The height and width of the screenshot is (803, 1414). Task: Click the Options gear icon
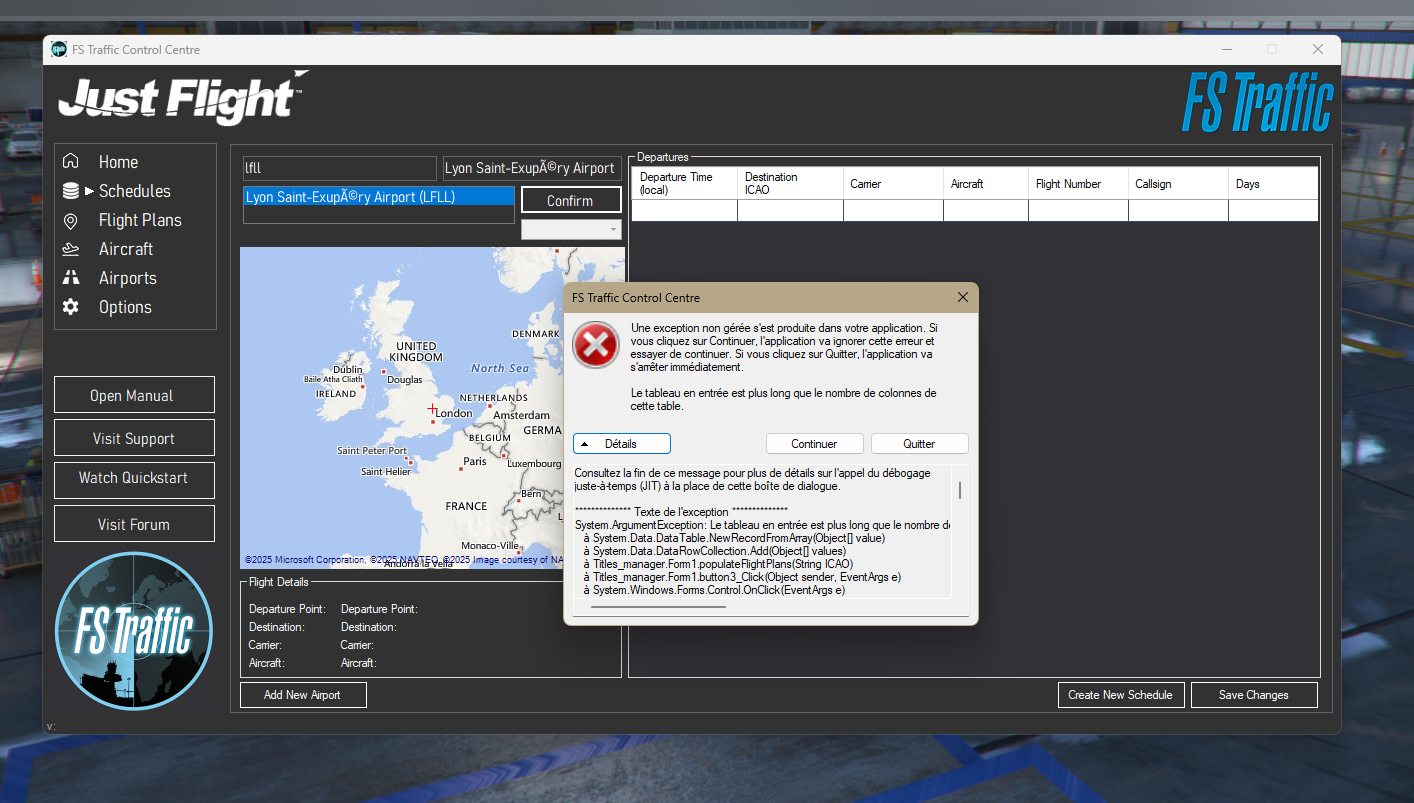point(70,307)
